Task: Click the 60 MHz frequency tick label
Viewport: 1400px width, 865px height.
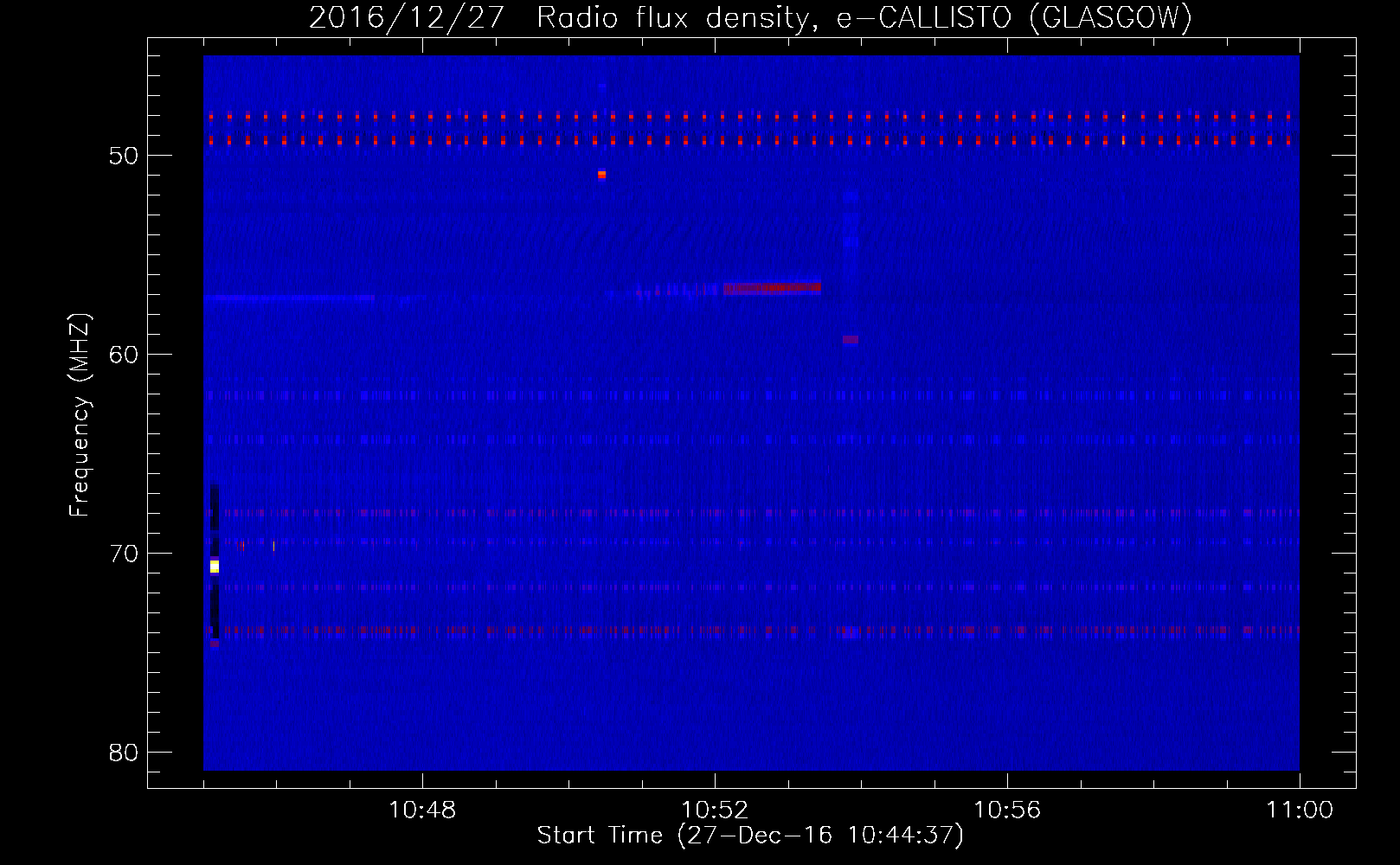Action: pyautogui.click(x=124, y=355)
